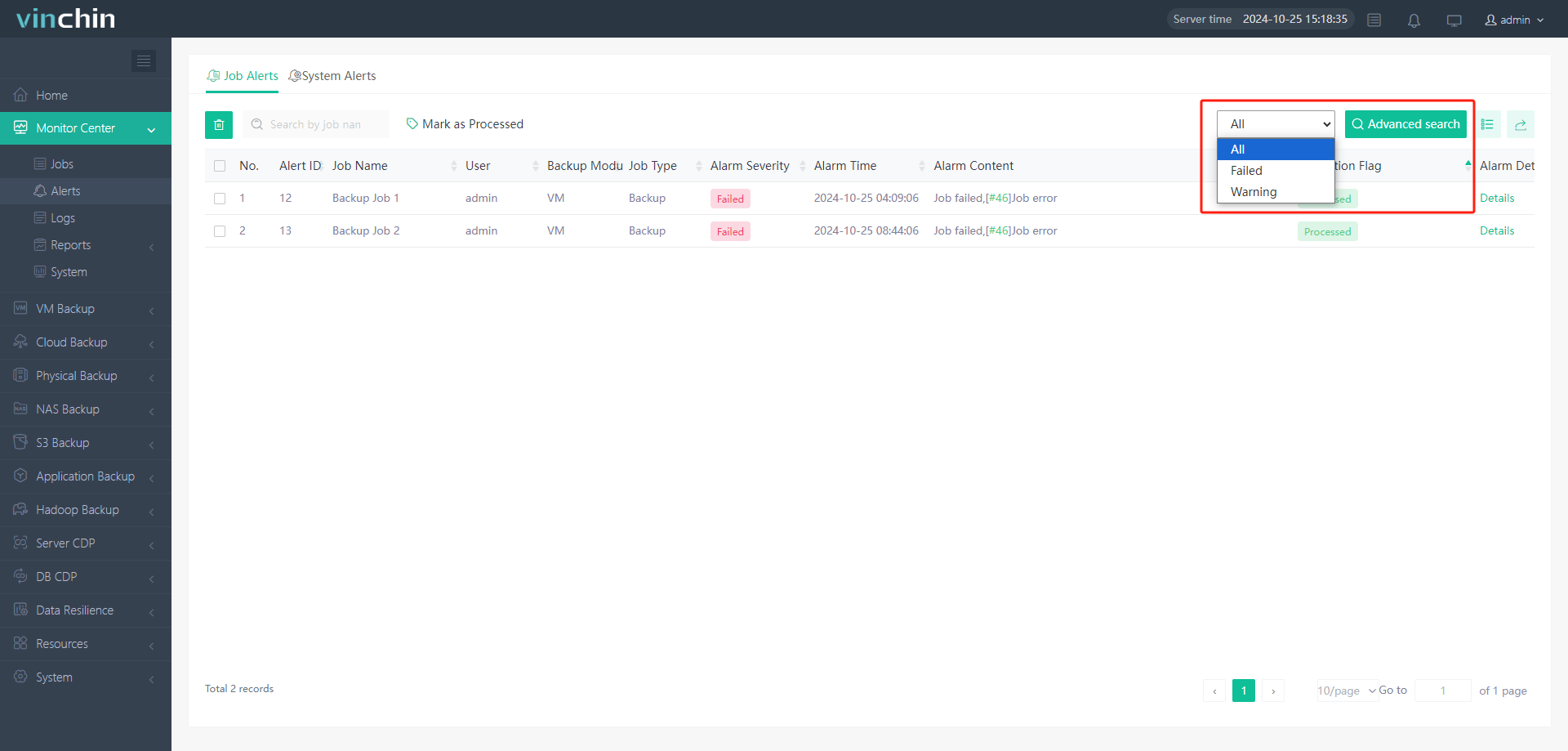Click the export share icon
Image resolution: width=1568 pixels, height=751 pixels.
1520,125
